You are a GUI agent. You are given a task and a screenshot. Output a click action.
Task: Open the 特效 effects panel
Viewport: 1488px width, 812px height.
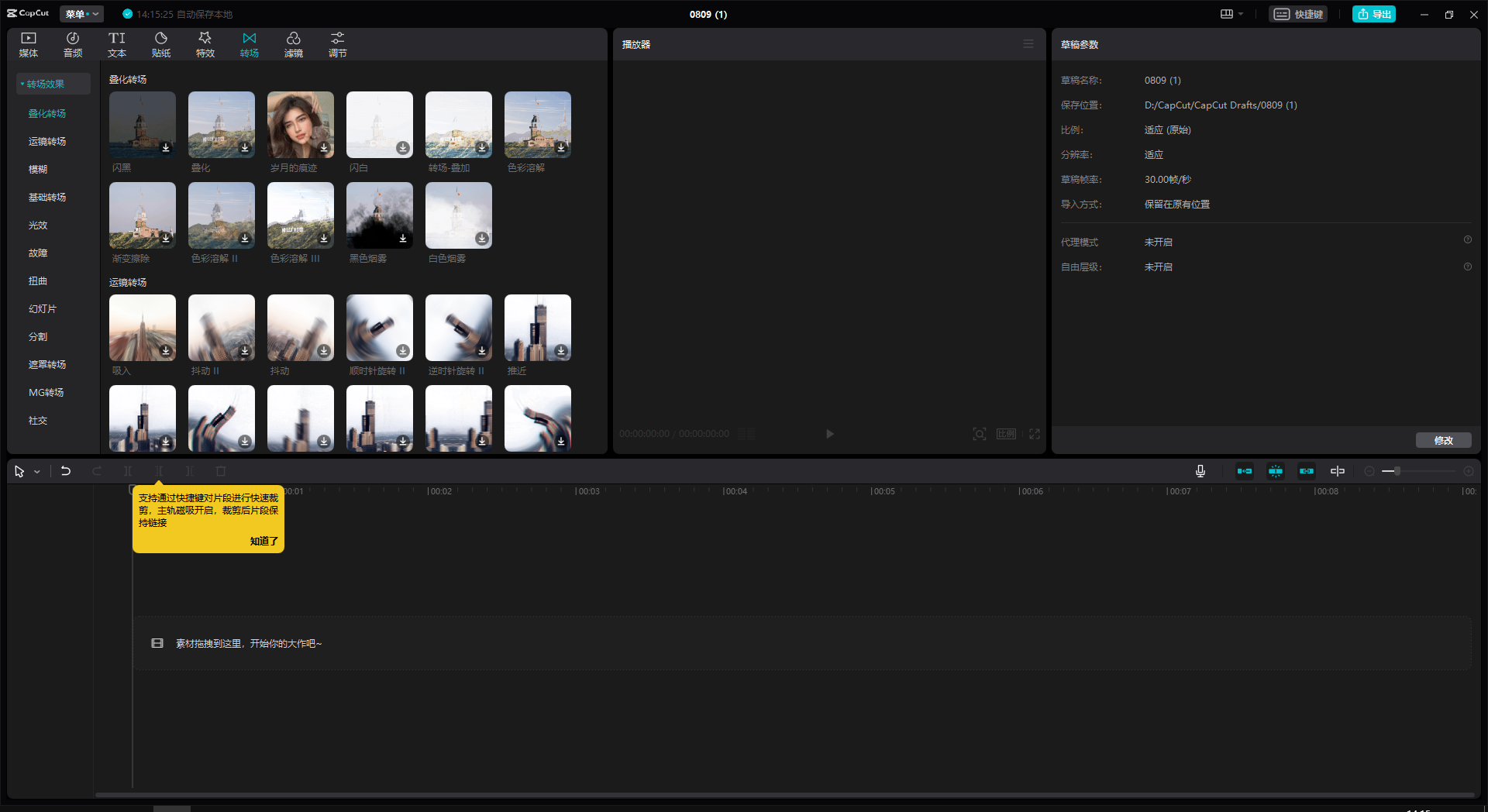pyautogui.click(x=205, y=44)
